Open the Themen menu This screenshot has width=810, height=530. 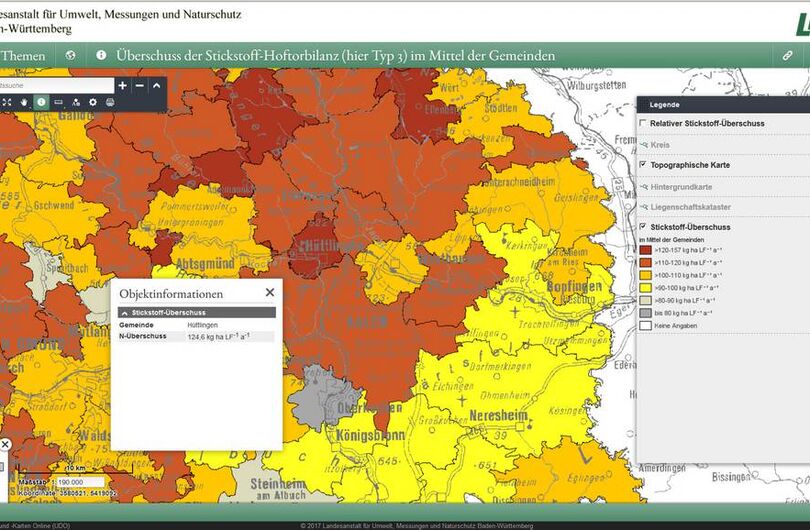point(23,56)
